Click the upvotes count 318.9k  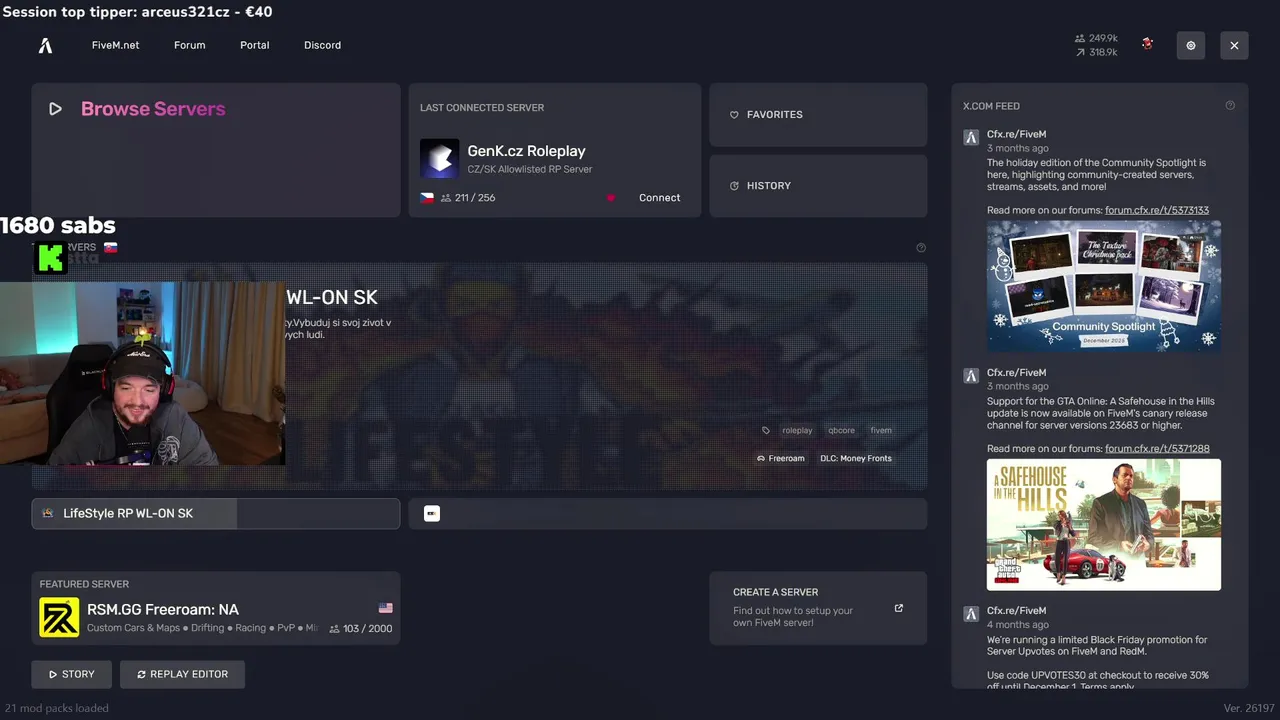click(x=1096, y=52)
